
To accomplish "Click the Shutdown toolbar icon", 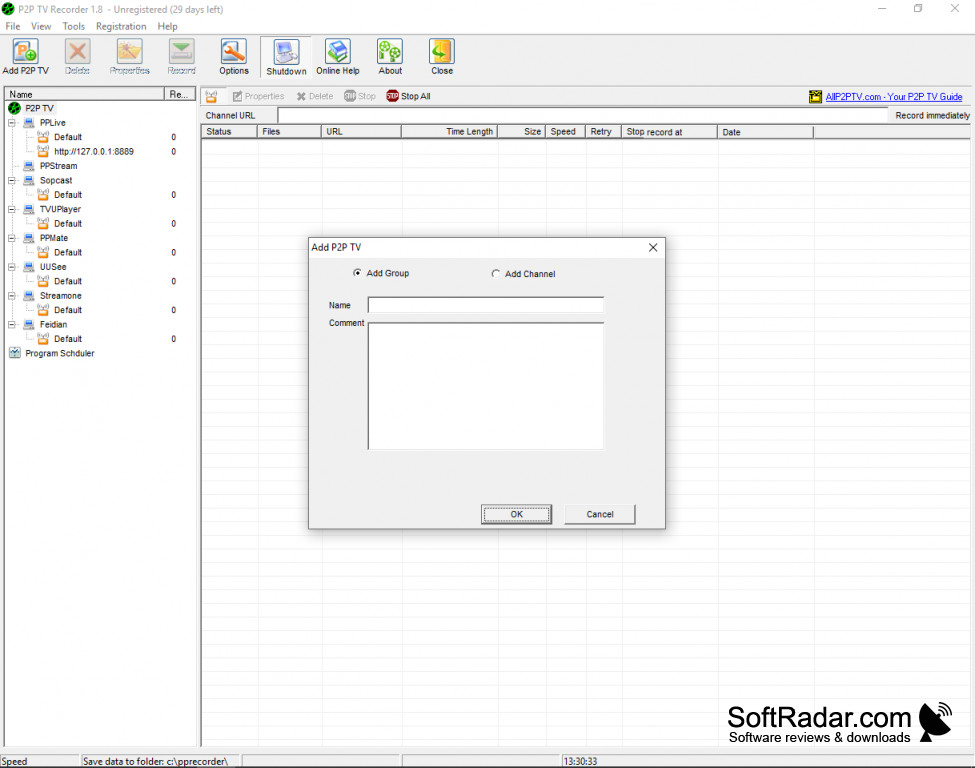I will (286, 57).
